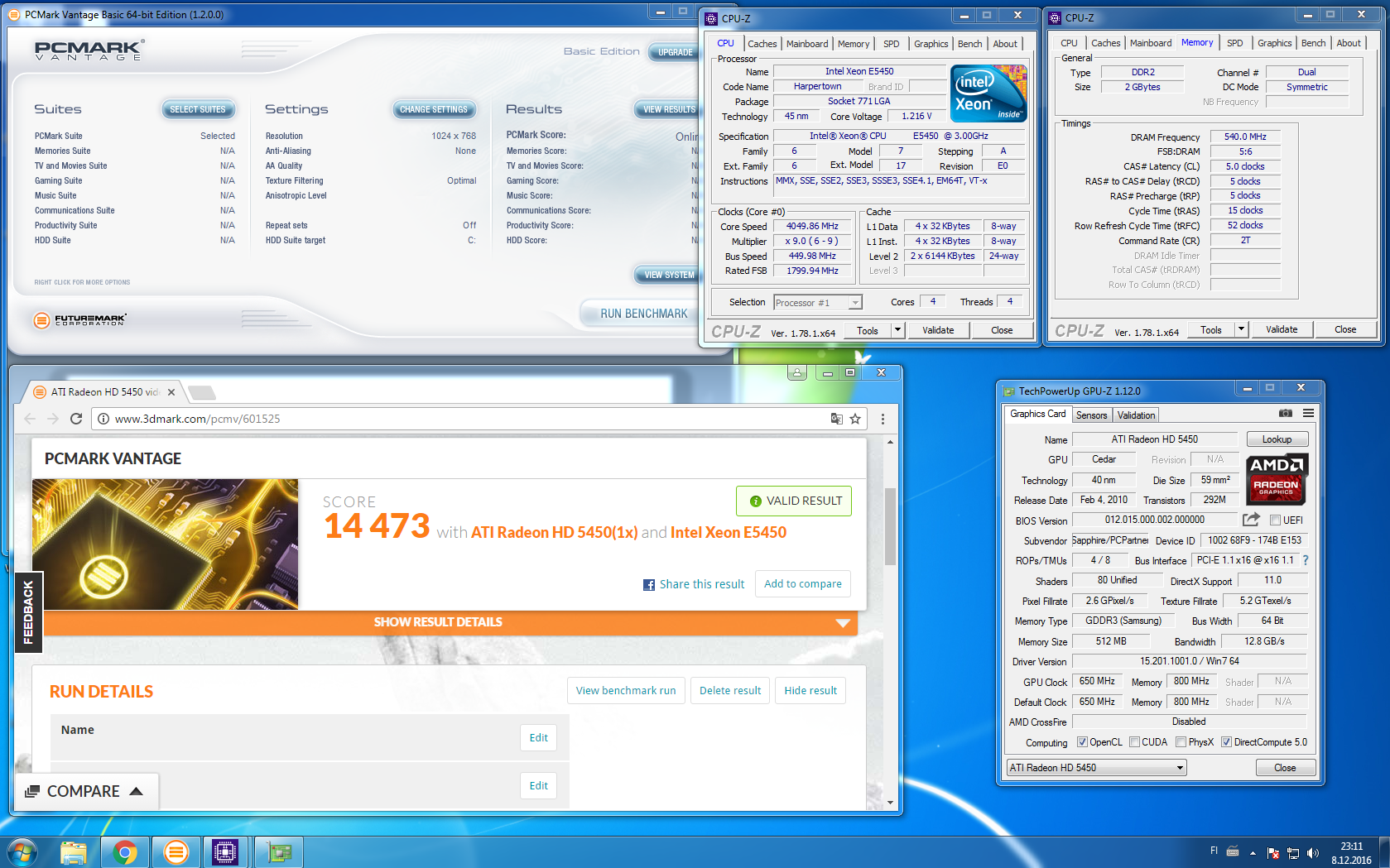
Task: Click the Lookup button in GPU-Z
Action: click(1277, 439)
